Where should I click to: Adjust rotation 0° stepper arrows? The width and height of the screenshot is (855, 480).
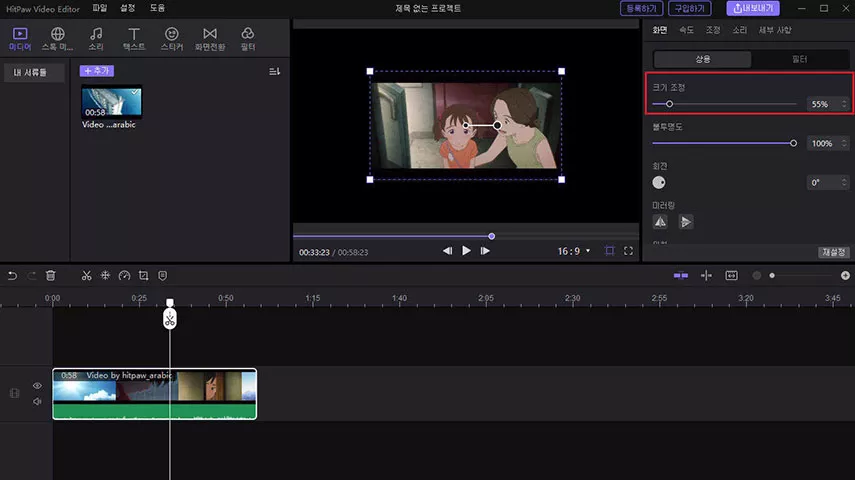[844, 182]
